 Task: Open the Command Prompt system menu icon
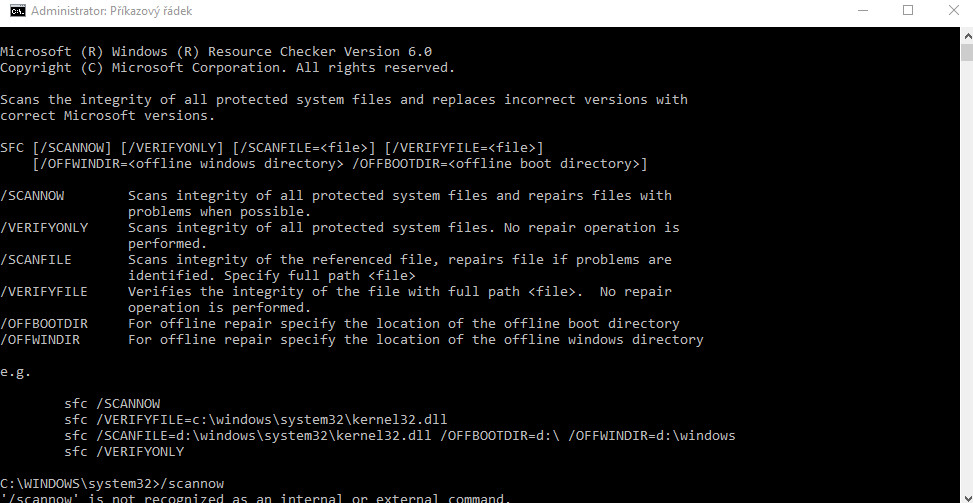[x=17, y=11]
